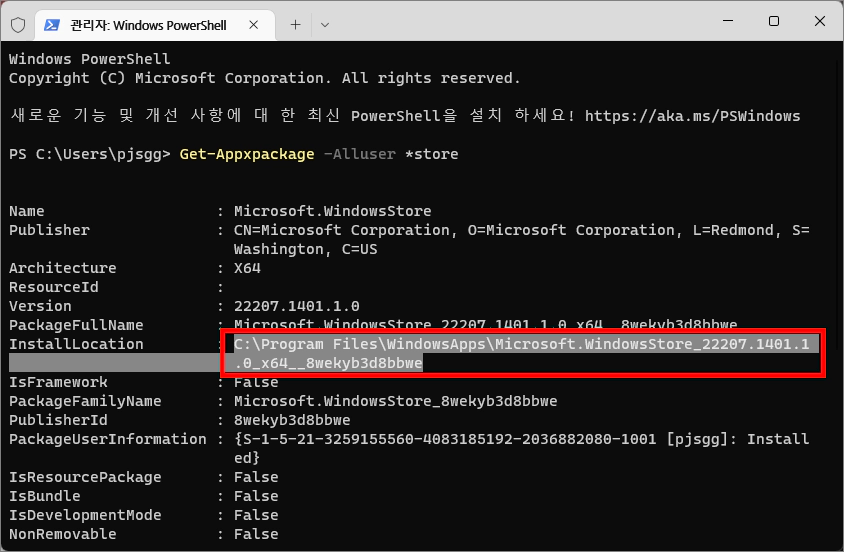Click the PackageUserInformation SID value
This screenshot has height=552, width=844.
click(x=522, y=449)
